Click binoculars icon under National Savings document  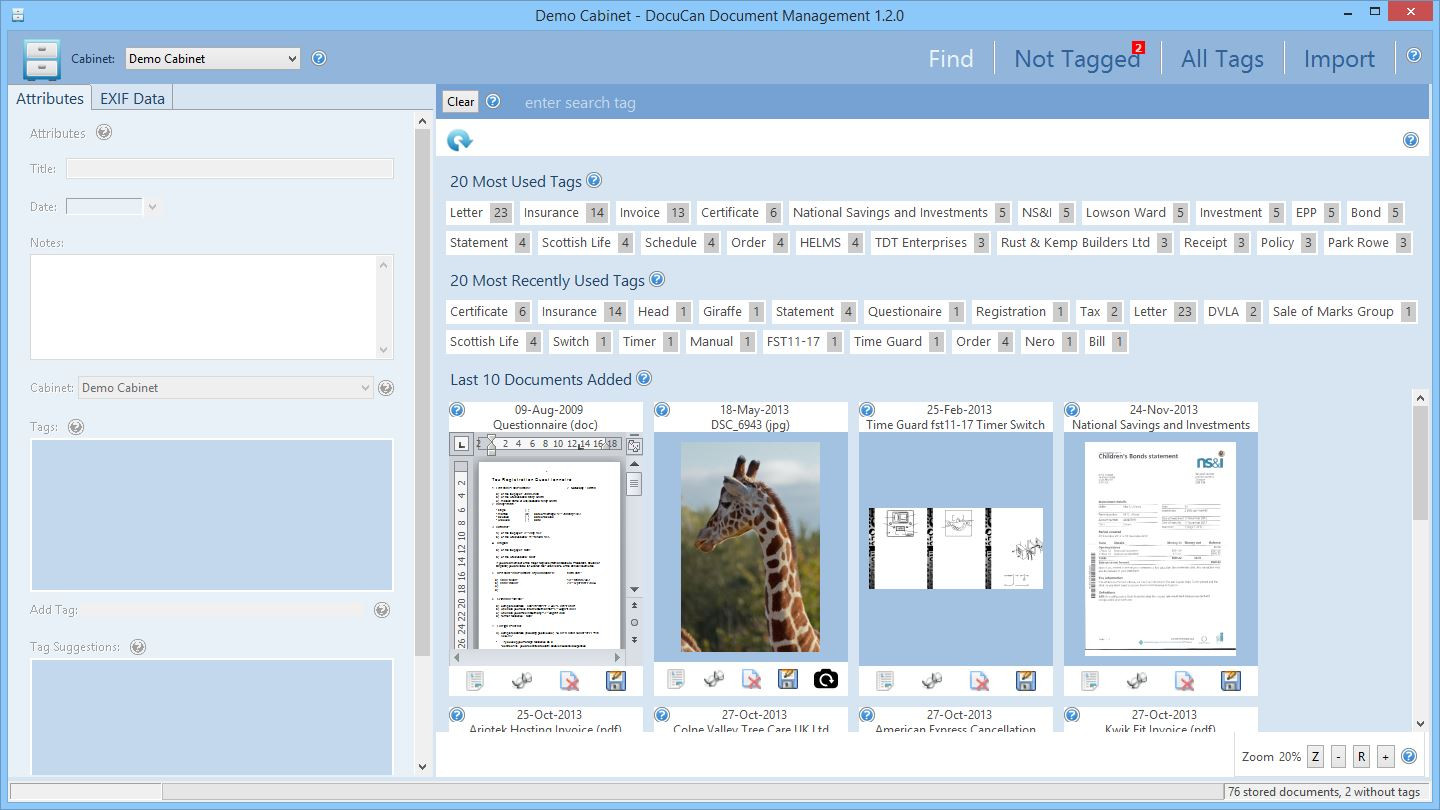pyautogui.click(x=1137, y=681)
